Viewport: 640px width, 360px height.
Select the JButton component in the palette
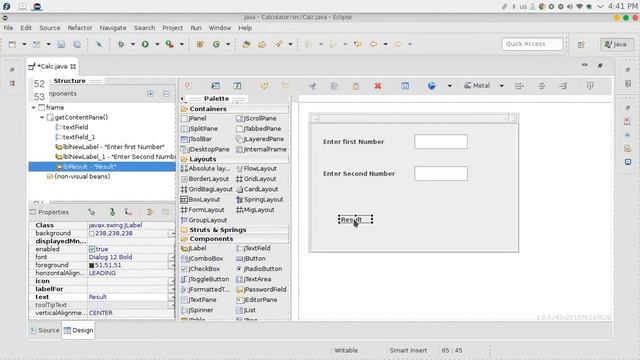[x=251, y=258]
